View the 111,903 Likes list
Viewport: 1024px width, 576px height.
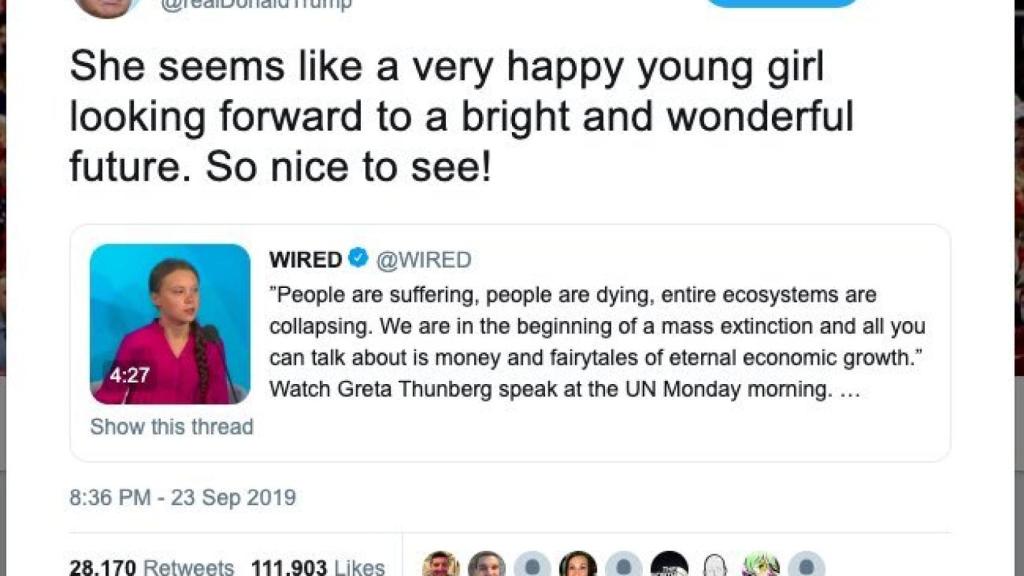(x=317, y=567)
